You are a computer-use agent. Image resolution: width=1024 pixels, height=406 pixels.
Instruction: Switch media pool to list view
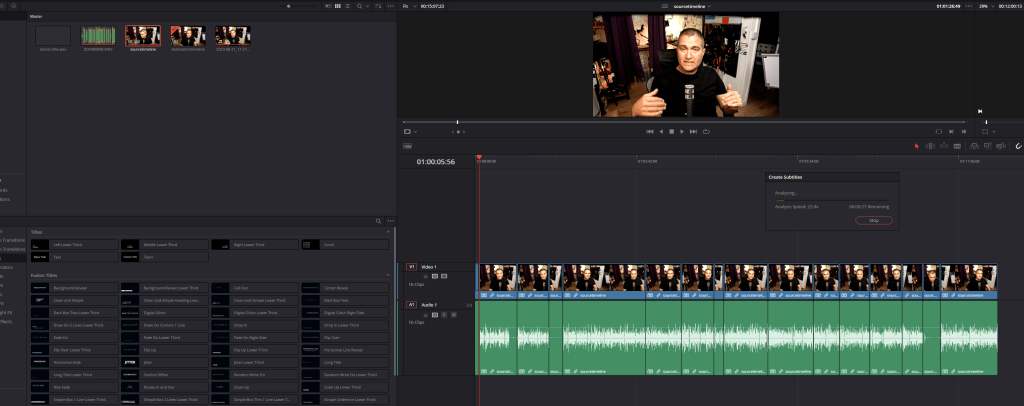[x=347, y=6]
